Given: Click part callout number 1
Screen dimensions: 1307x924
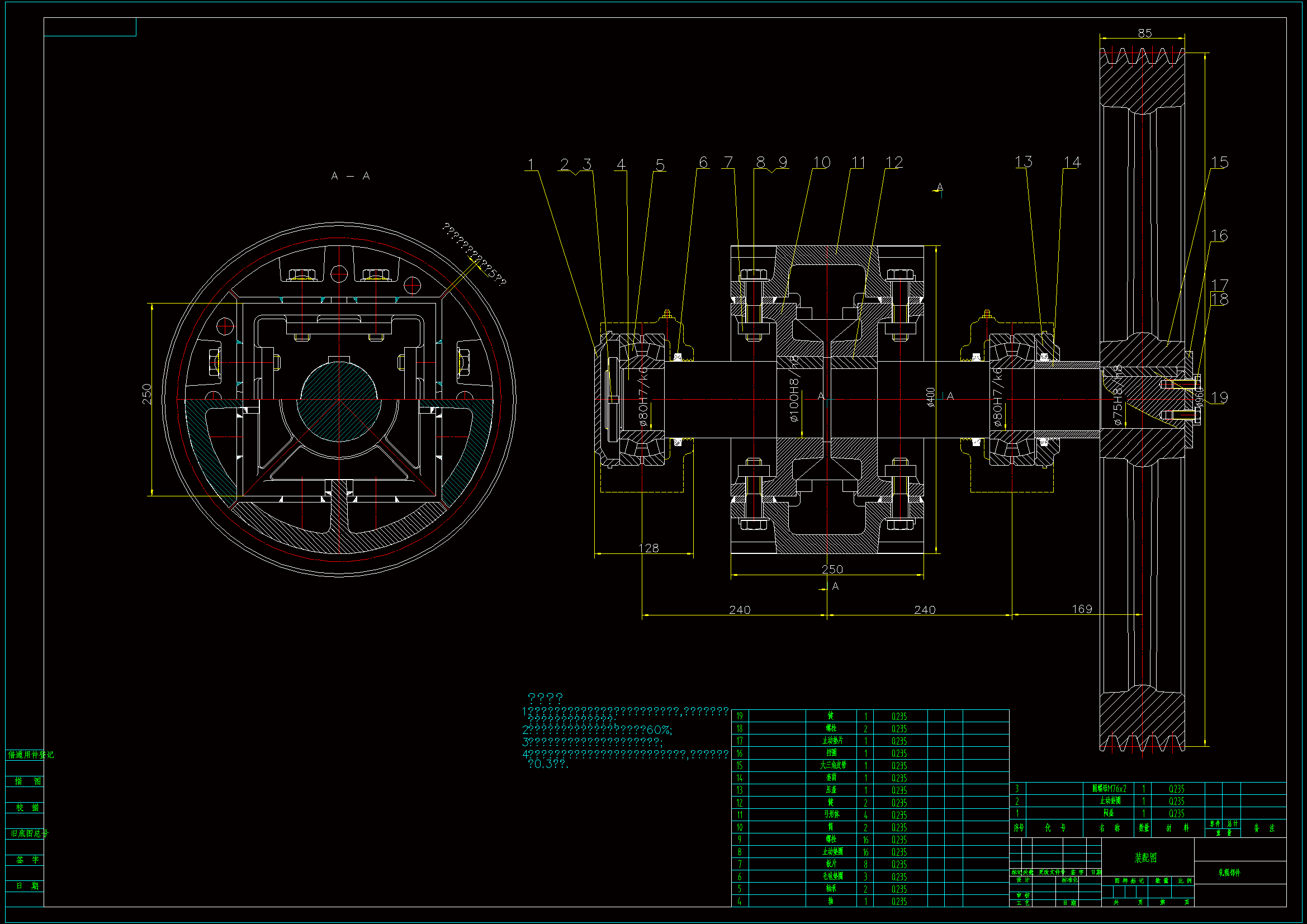Looking at the screenshot, I should (531, 165).
